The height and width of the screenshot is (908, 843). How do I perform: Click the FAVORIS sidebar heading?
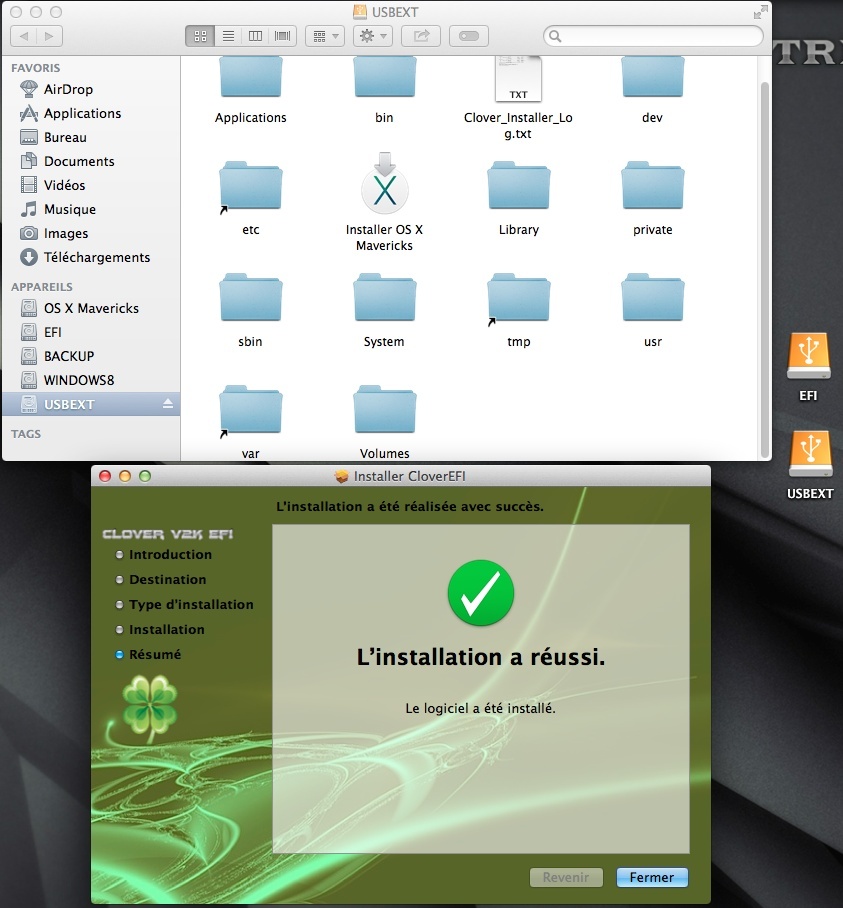[x=35, y=68]
